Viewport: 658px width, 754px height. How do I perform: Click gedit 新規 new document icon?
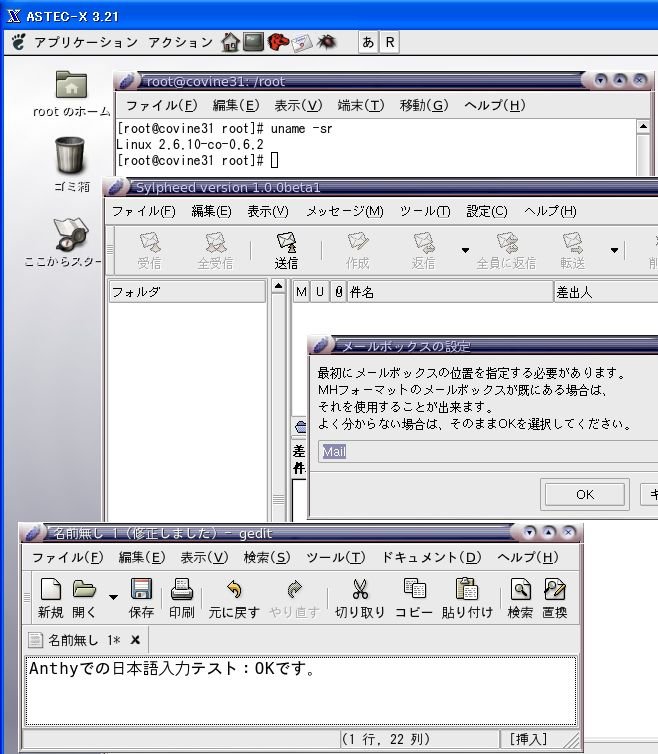(x=51, y=598)
